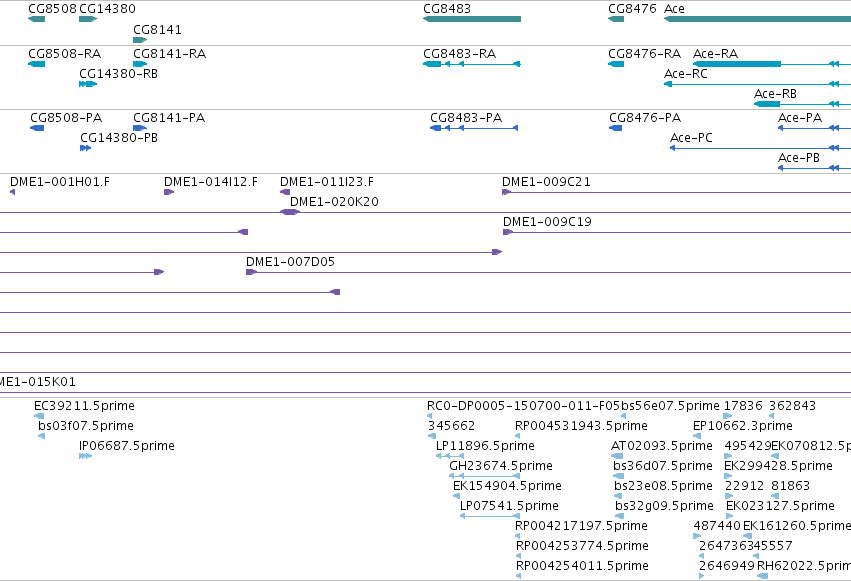Click the RP004253774.5prime EST glyph

click(x=518, y=556)
